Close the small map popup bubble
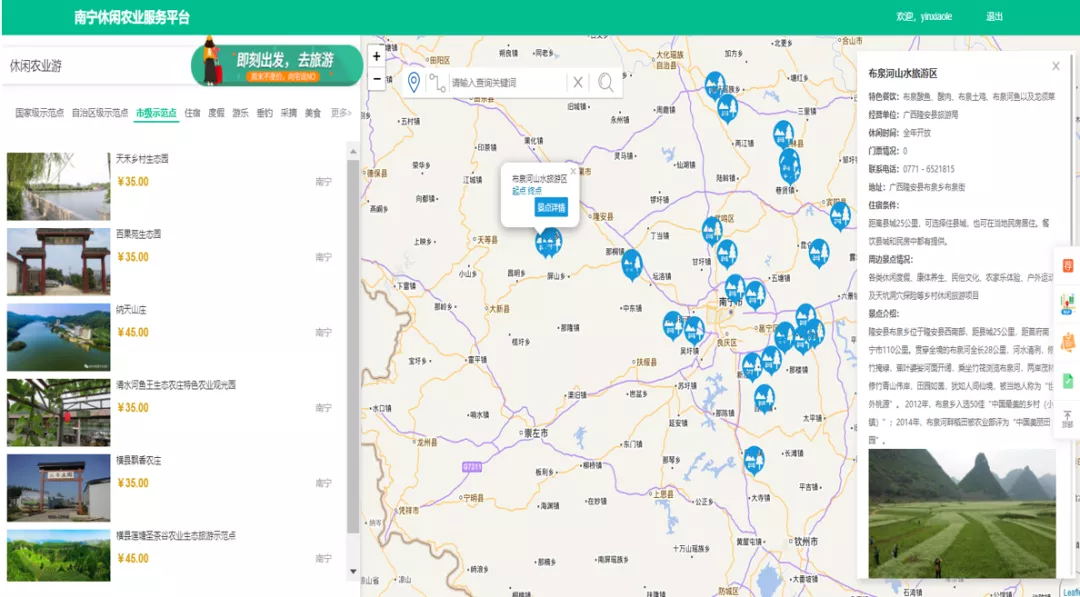This screenshot has width=1080, height=597. [x=573, y=171]
